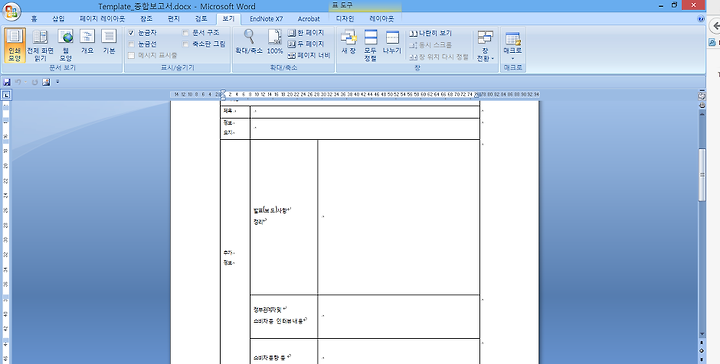The image size is (720, 364).
Task: Click the undo arrow icon
Action: pyautogui.click(x=18, y=82)
